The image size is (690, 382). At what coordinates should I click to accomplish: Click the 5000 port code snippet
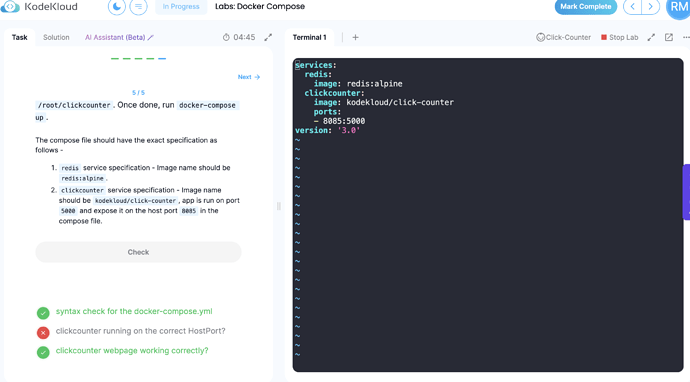pyautogui.click(x=68, y=211)
